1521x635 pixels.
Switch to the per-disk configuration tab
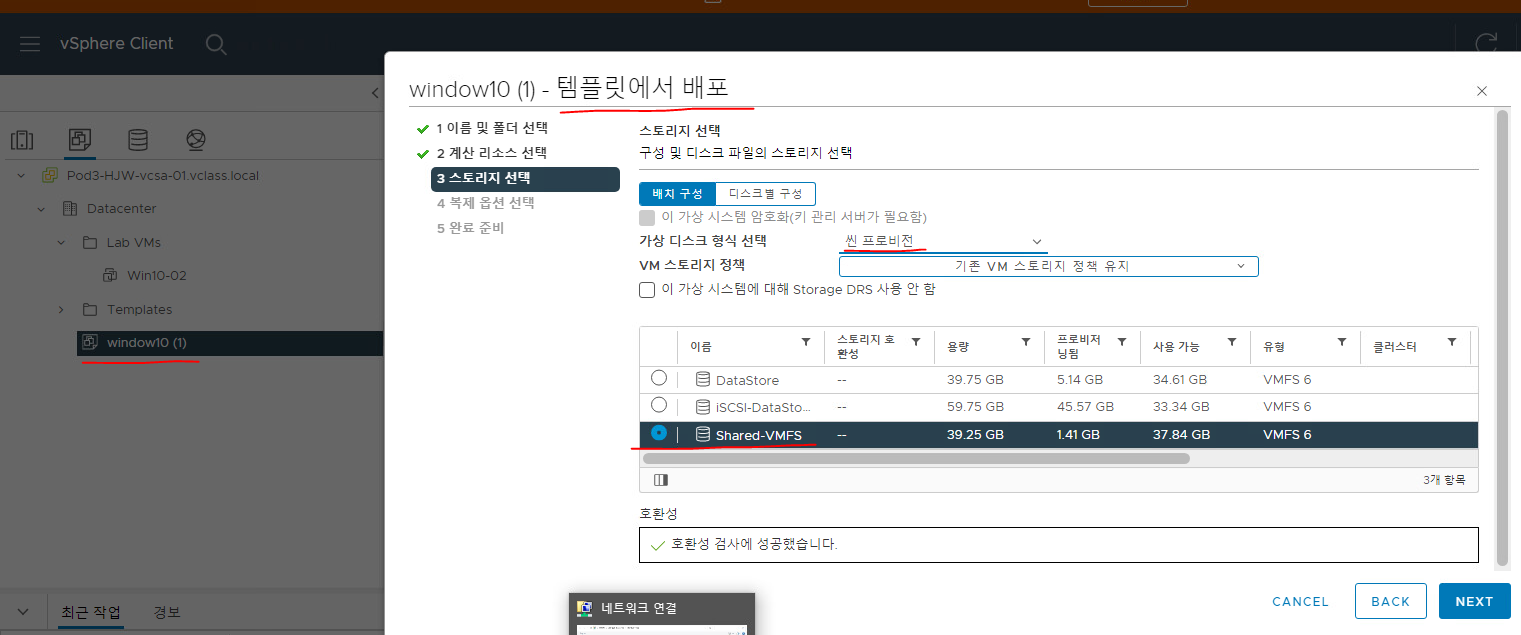(766, 194)
